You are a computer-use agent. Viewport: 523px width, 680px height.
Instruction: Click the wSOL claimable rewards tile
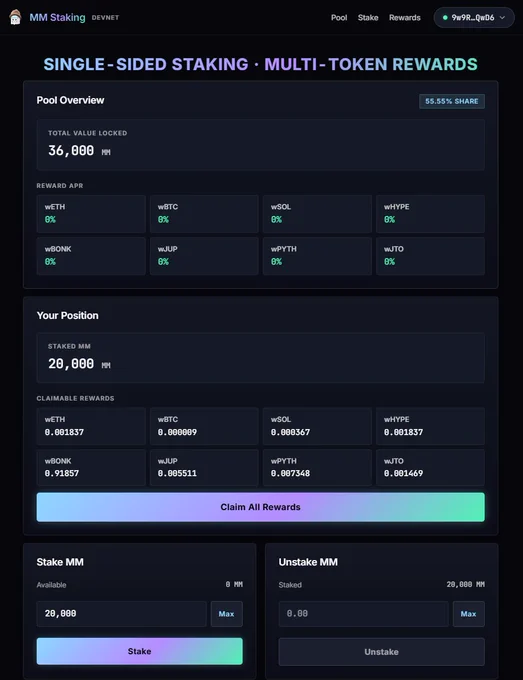coord(317,426)
